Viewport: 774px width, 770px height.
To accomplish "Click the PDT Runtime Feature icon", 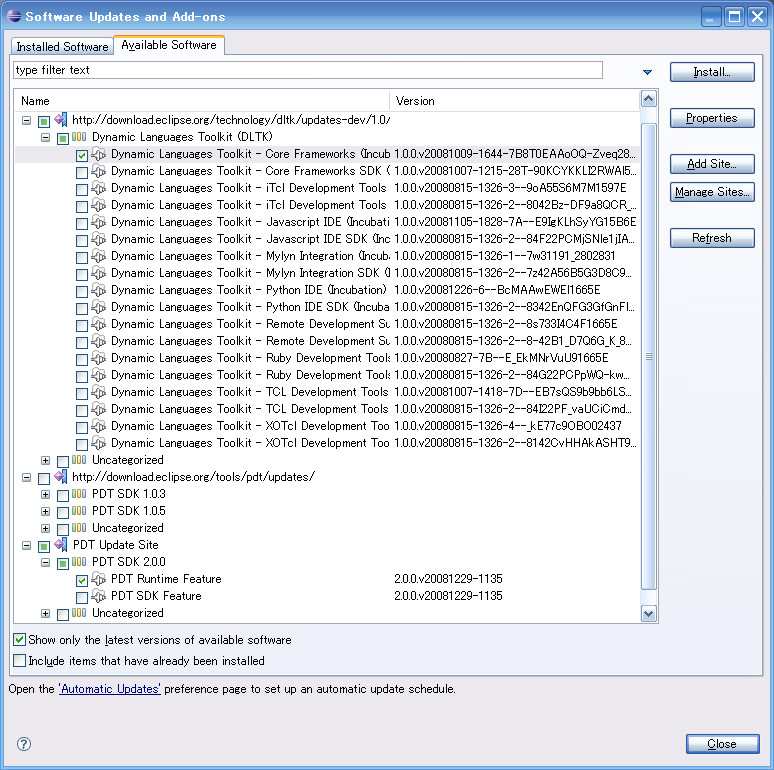I will [x=99, y=579].
